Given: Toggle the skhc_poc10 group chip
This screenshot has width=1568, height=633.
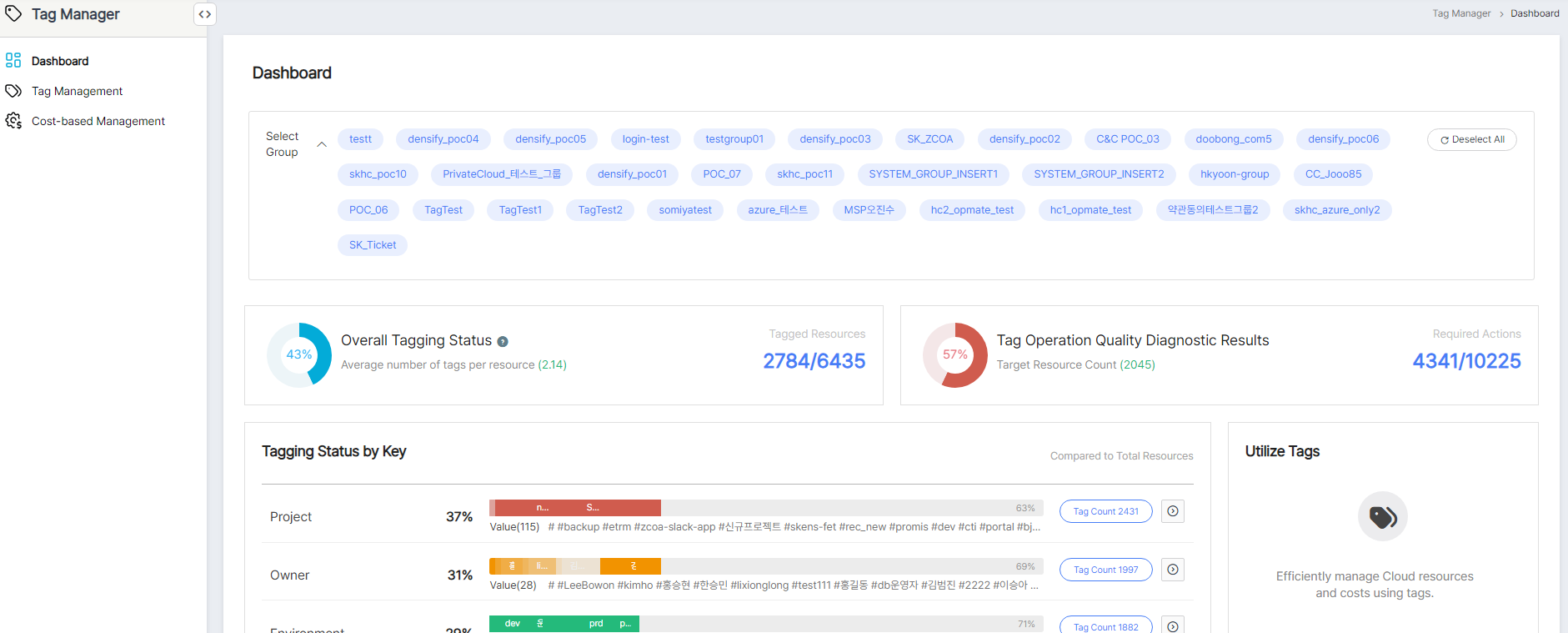Looking at the screenshot, I should (378, 174).
